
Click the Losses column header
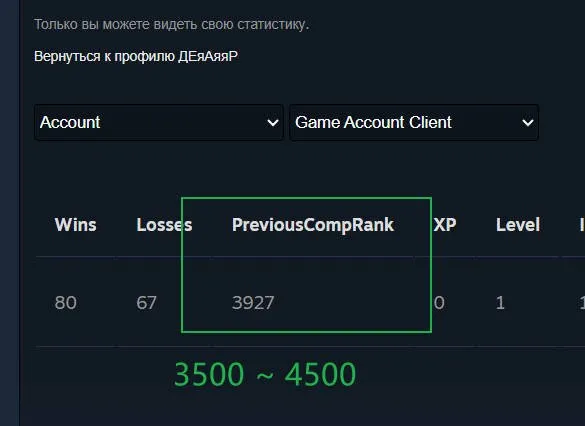point(164,225)
